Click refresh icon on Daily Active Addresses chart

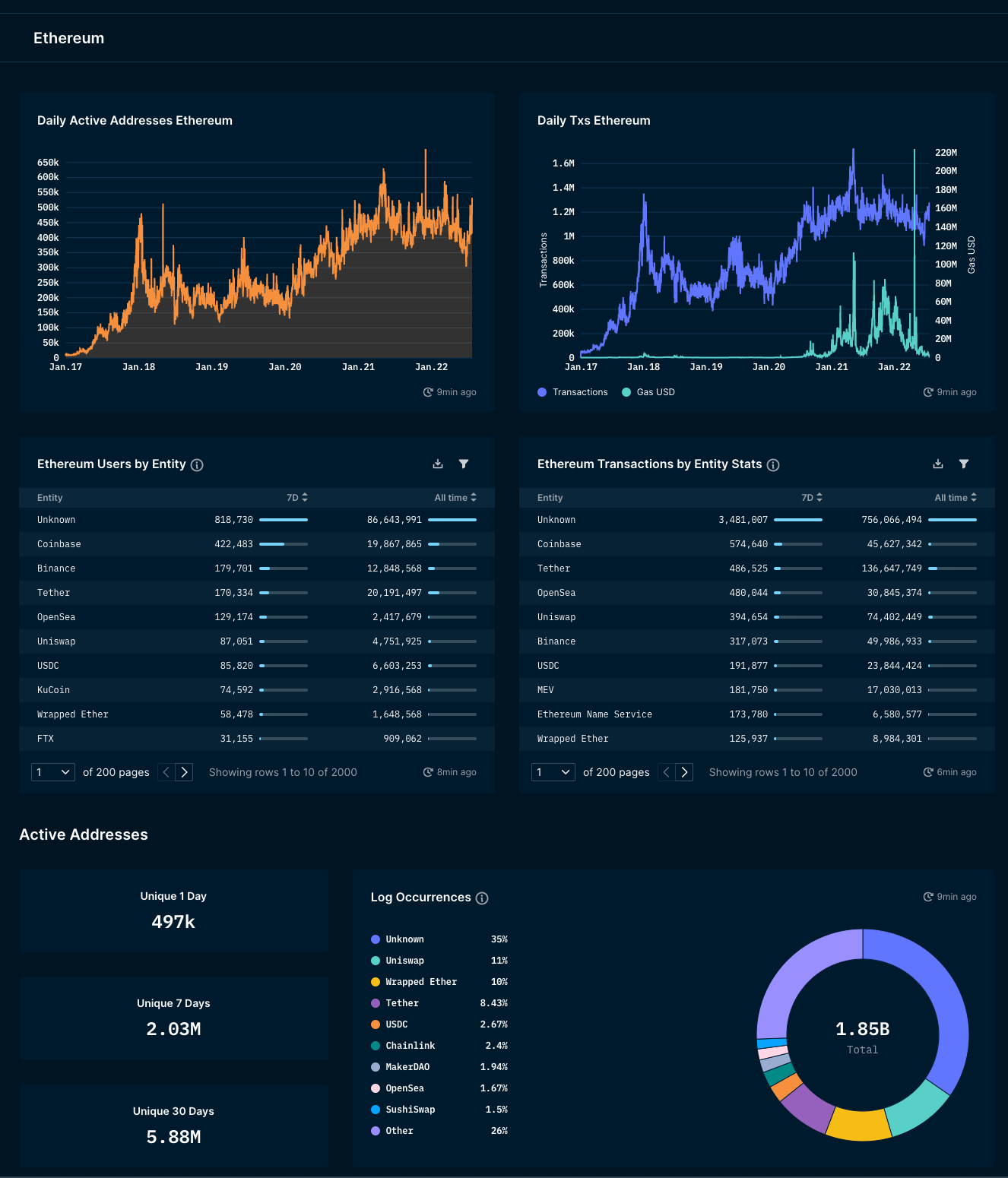[x=428, y=392]
